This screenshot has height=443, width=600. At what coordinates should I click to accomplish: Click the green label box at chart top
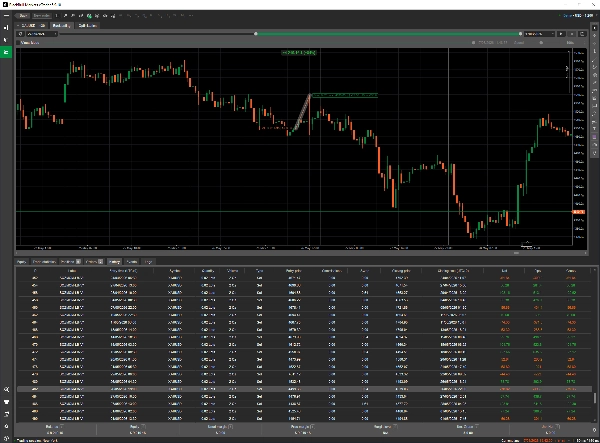[x=299, y=53]
